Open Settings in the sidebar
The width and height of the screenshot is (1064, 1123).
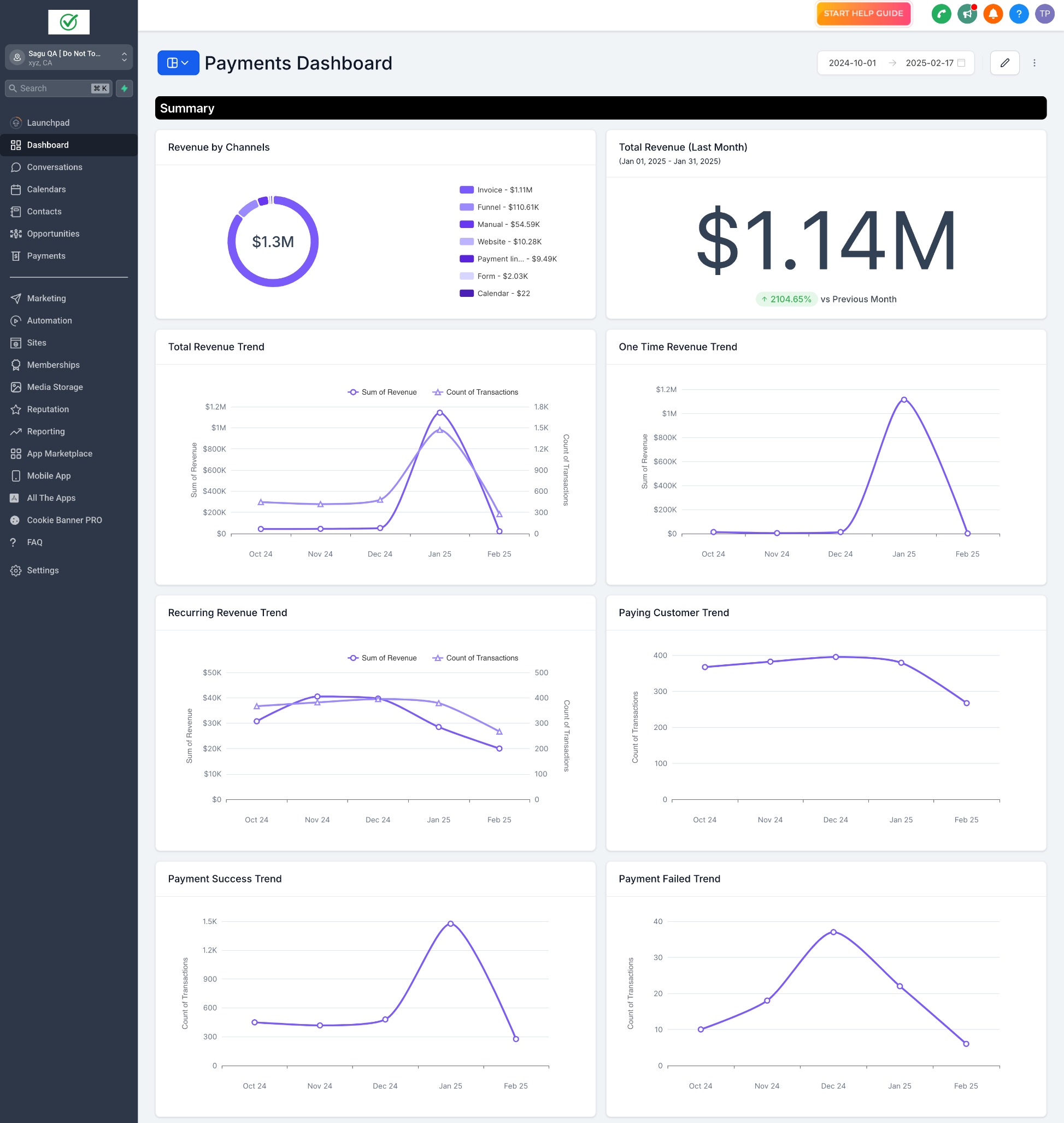pos(43,570)
